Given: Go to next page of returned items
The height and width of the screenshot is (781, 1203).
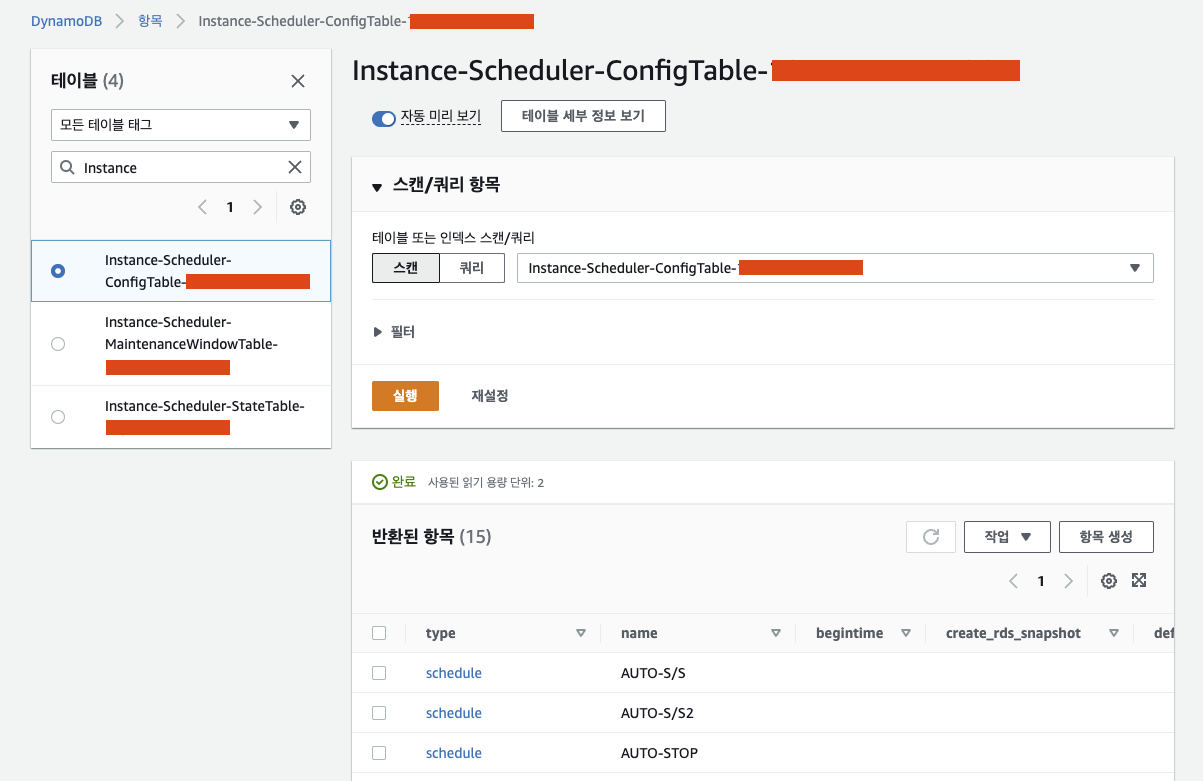Looking at the screenshot, I should click(1068, 581).
